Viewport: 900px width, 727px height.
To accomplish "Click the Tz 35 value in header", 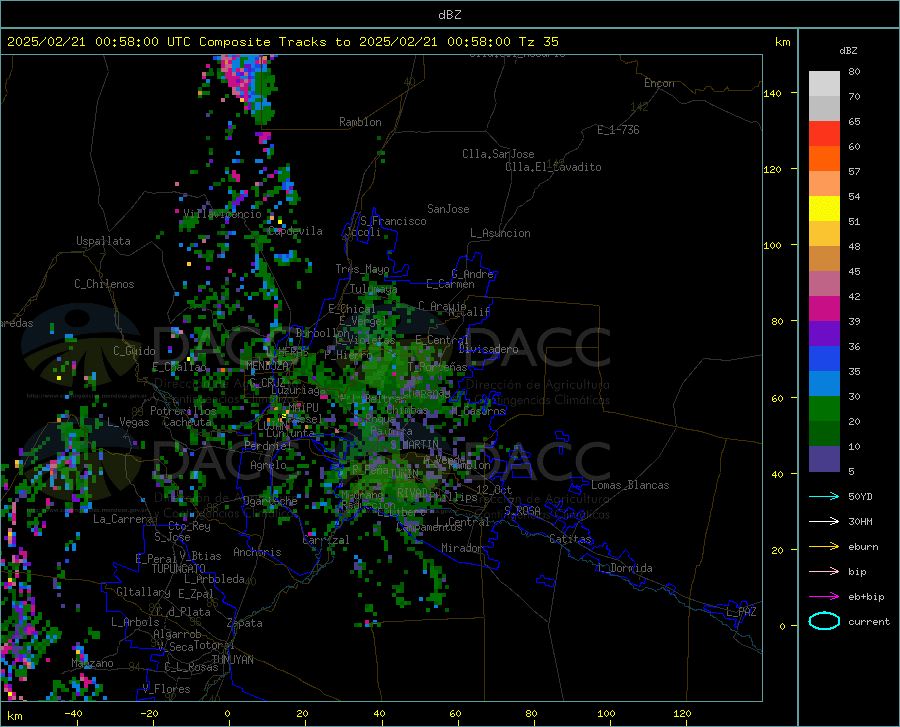I will point(539,42).
